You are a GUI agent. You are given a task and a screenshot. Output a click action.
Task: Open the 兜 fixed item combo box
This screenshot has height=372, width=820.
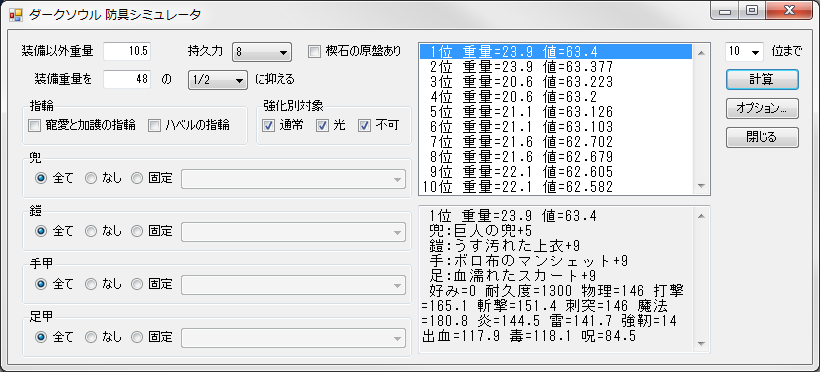[293, 178]
